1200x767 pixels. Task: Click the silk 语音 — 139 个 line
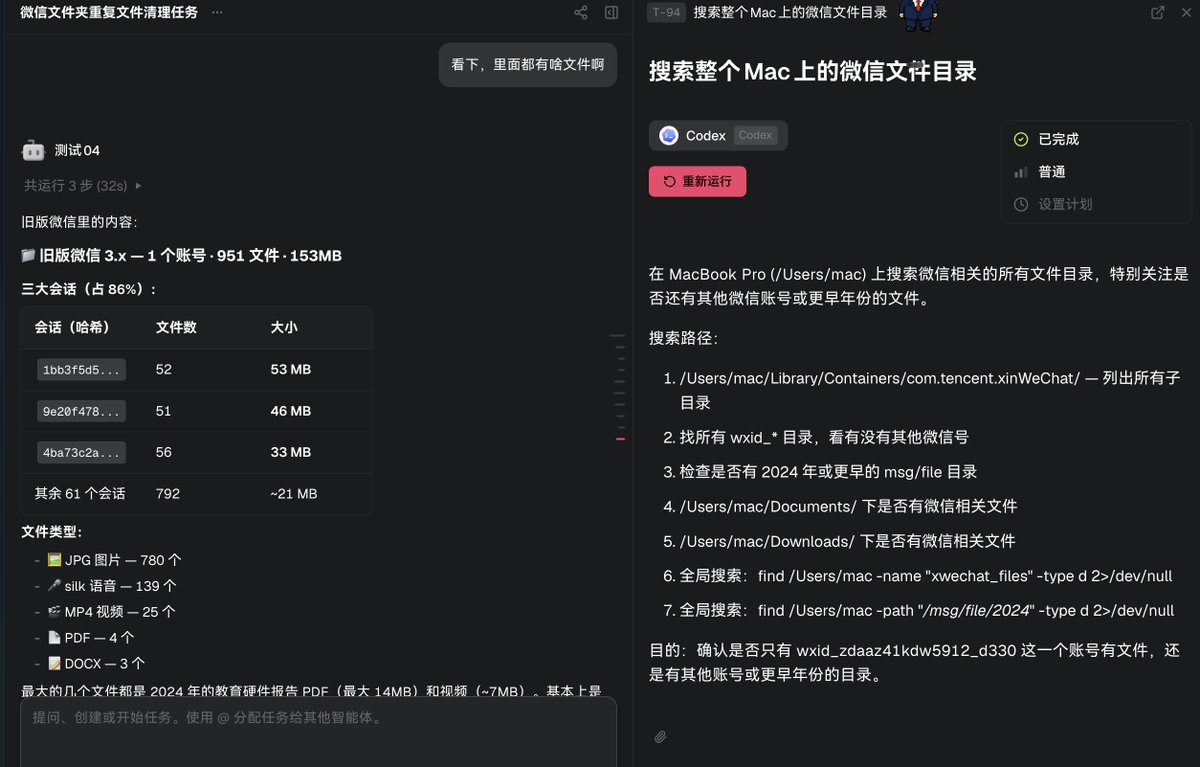112,586
